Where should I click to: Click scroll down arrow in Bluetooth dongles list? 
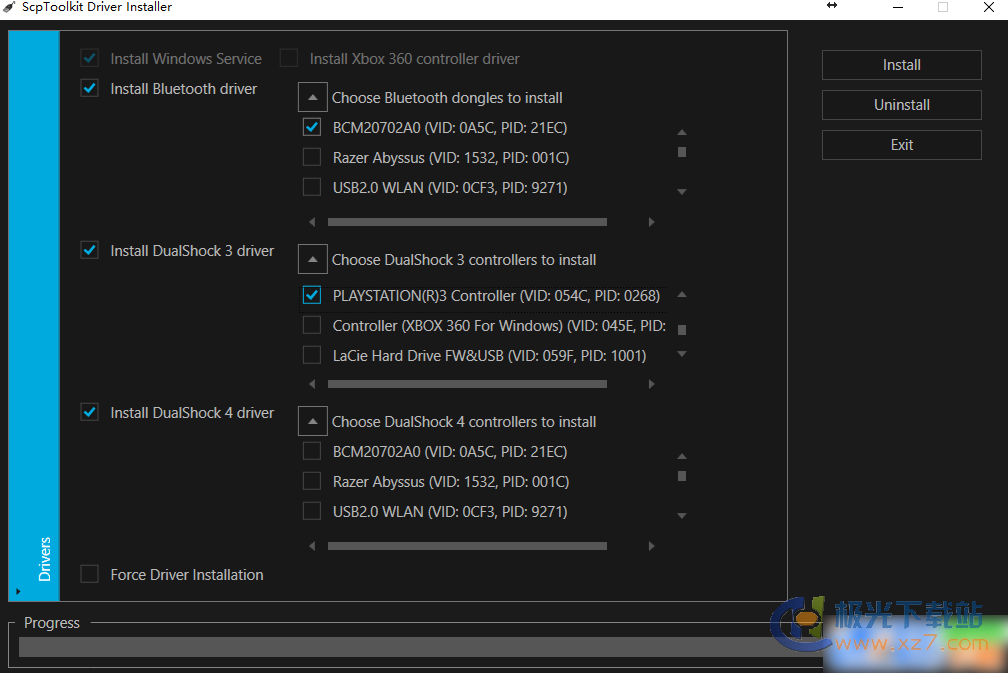click(682, 192)
